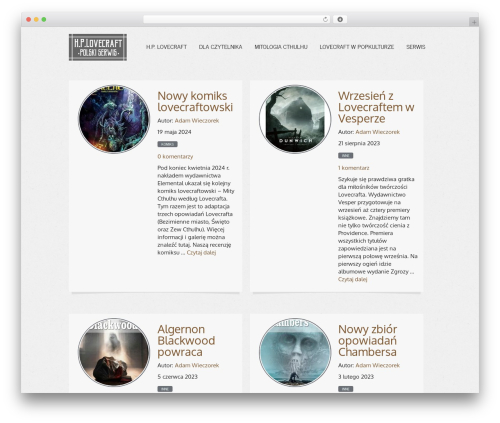Click the category tag under 21 sierpnia 2023
Screen dimensions: 500x423
345,155
